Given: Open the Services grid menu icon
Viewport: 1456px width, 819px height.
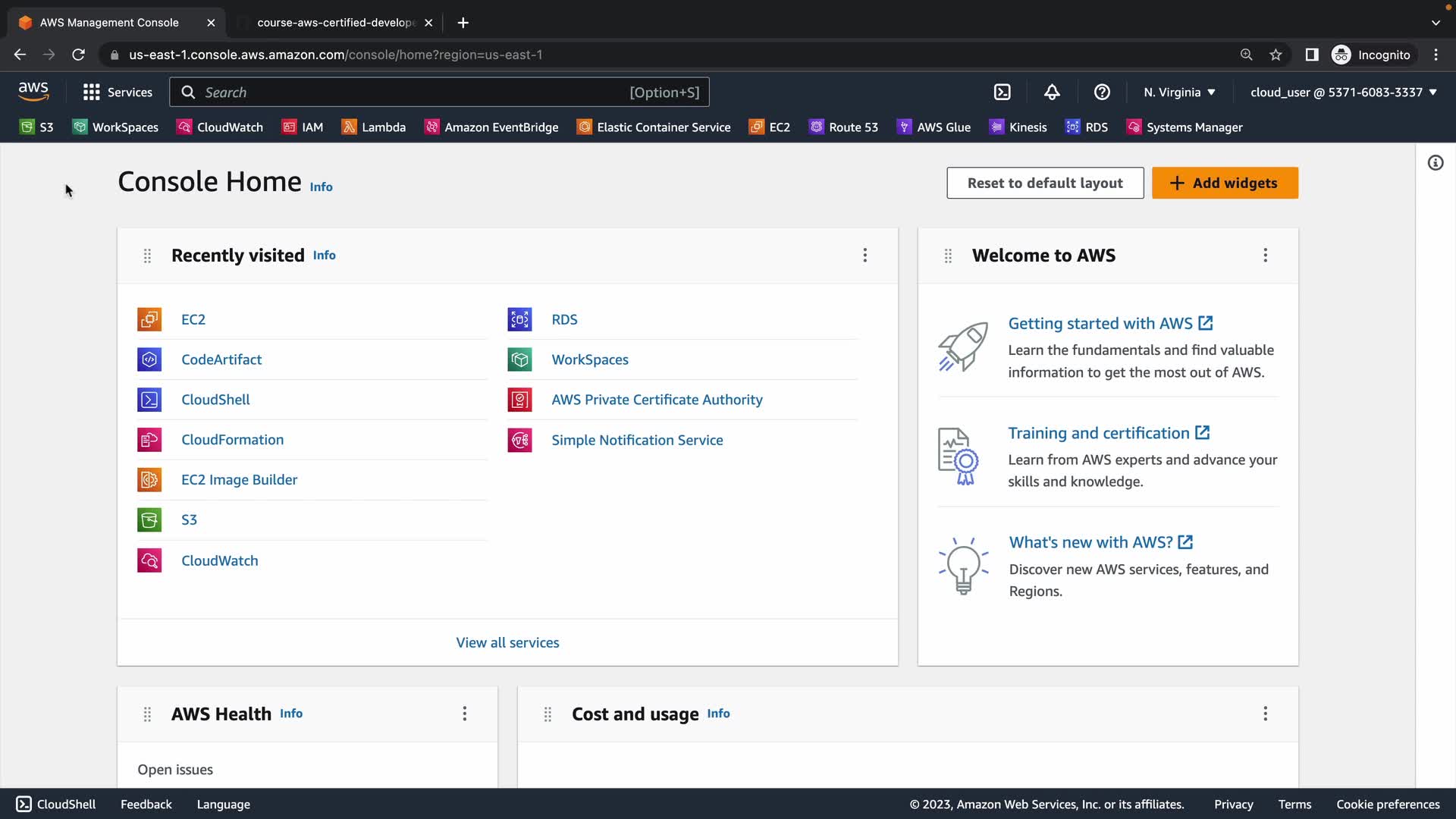Looking at the screenshot, I should tap(92, 93).
